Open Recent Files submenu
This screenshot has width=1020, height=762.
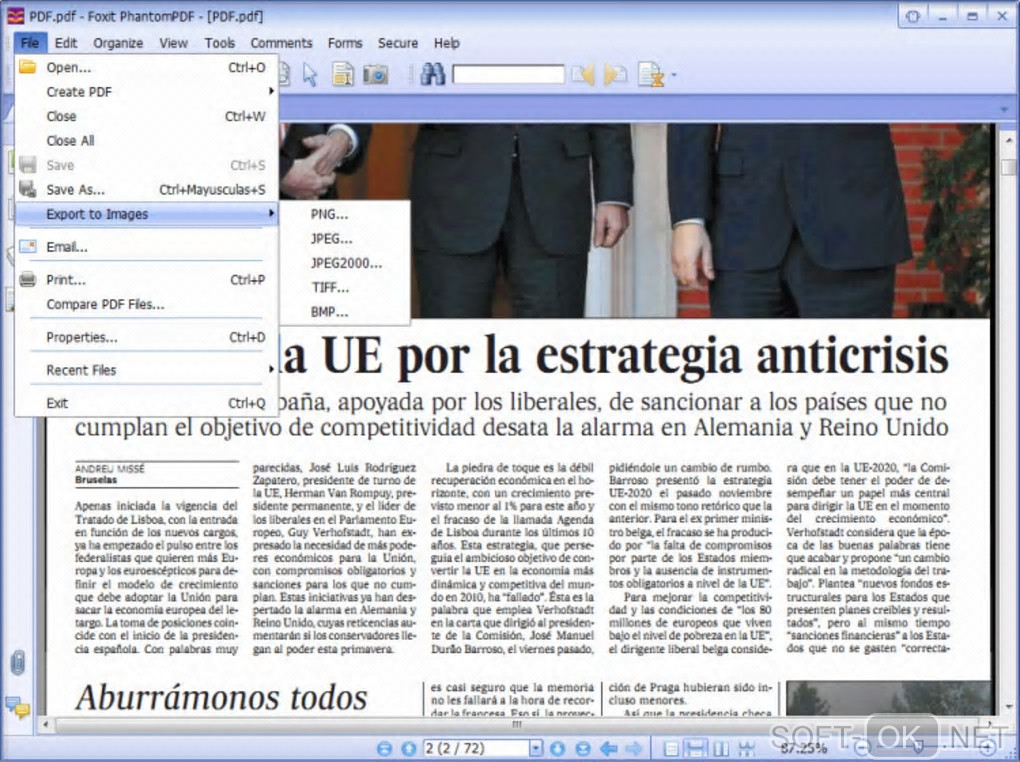(147, 370)
